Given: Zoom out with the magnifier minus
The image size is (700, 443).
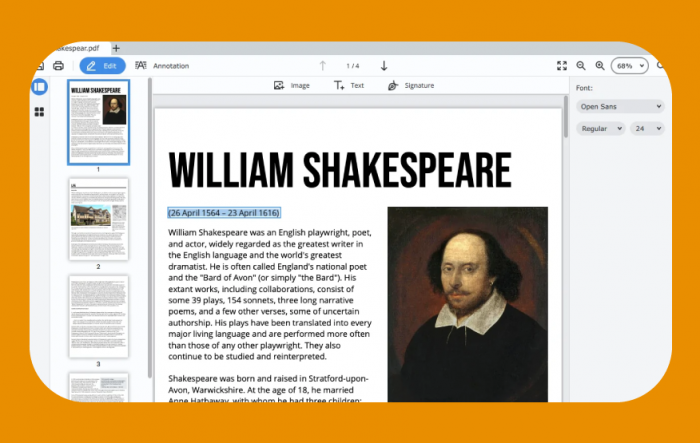Looking at the screenshot, I should pos(581,66).
